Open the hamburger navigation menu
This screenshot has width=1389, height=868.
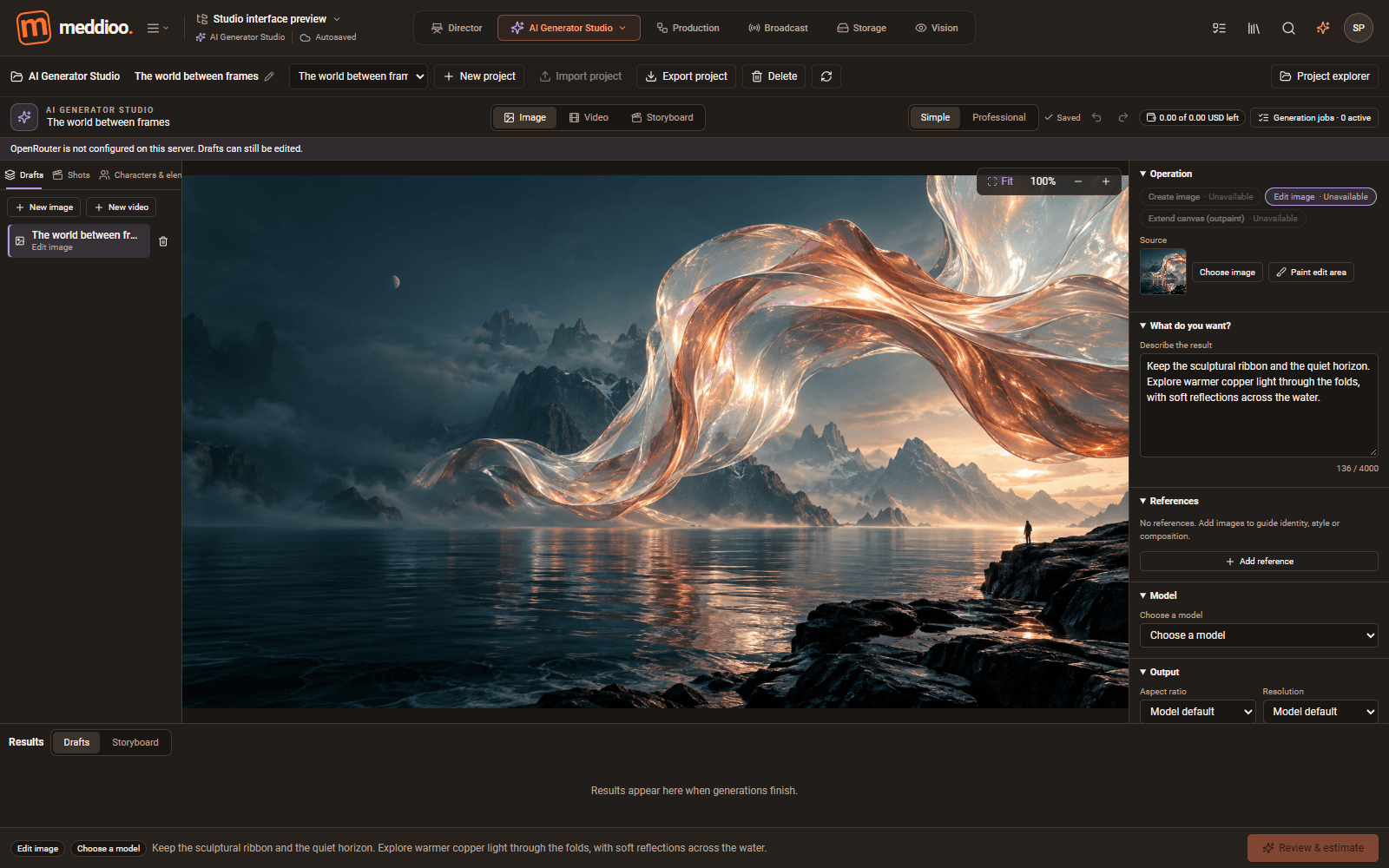157,28
